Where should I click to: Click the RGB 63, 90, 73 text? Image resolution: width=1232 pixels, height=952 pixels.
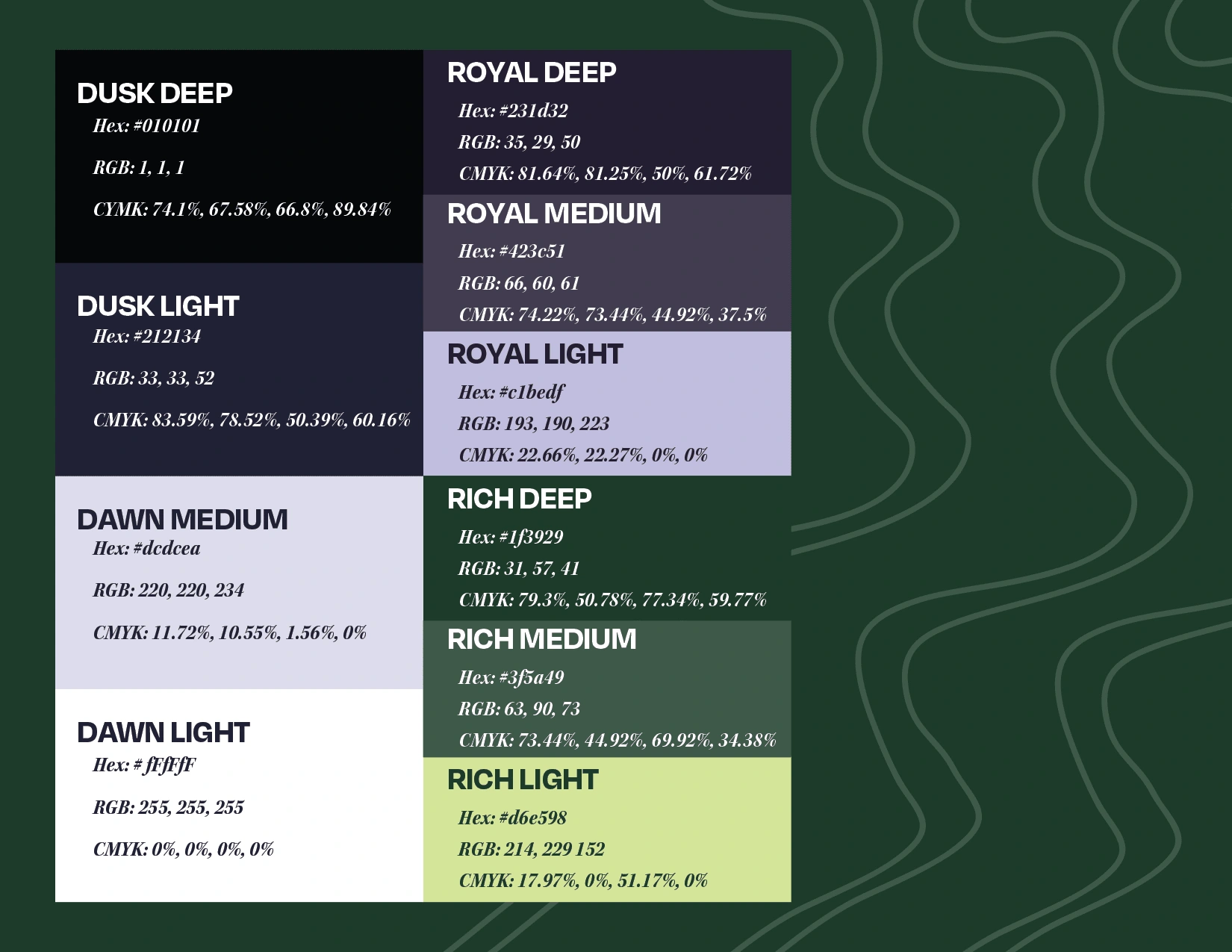click(x=519, y=709)
